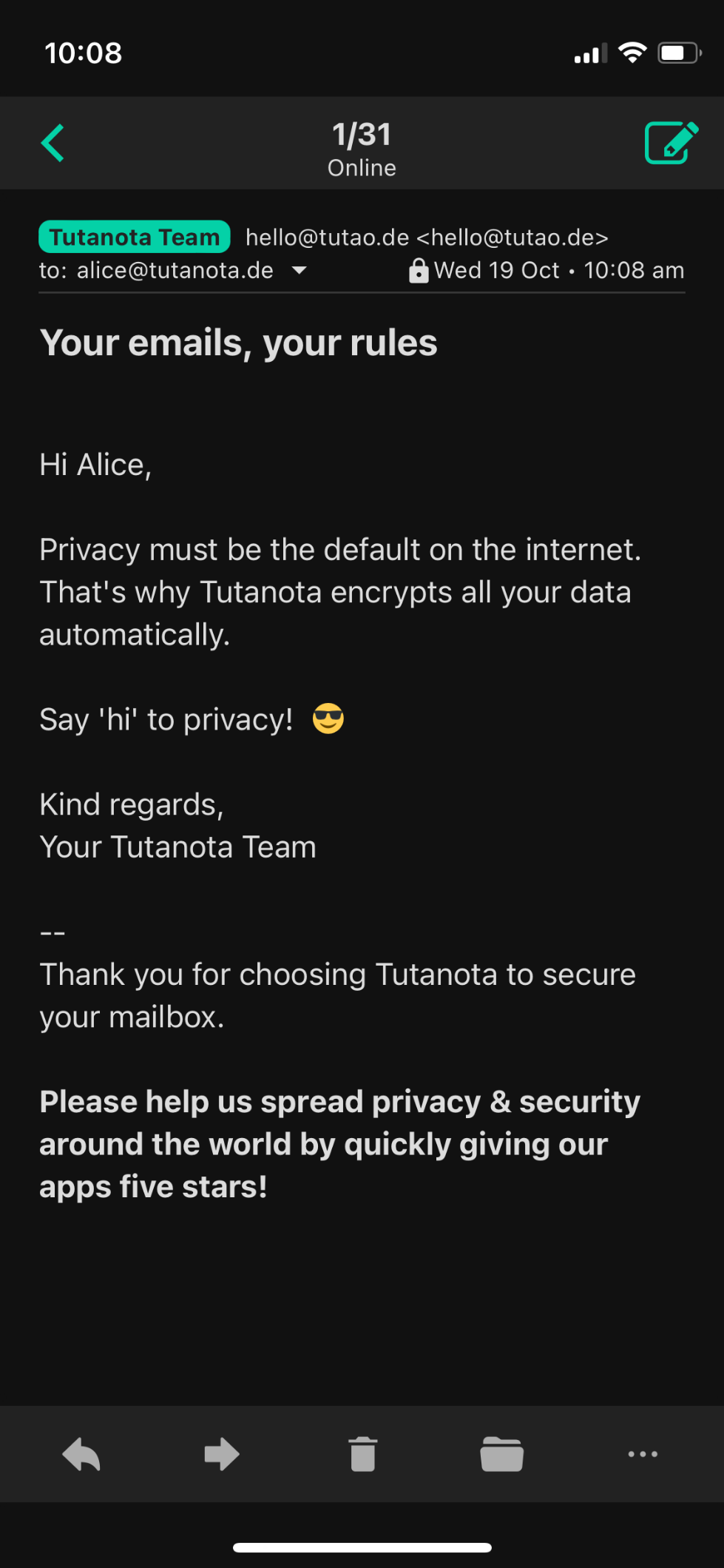Tap the subject 'Your emails, your rules'
The width and height of the screenshot is (724, 1568).
[x=238, y=343]
